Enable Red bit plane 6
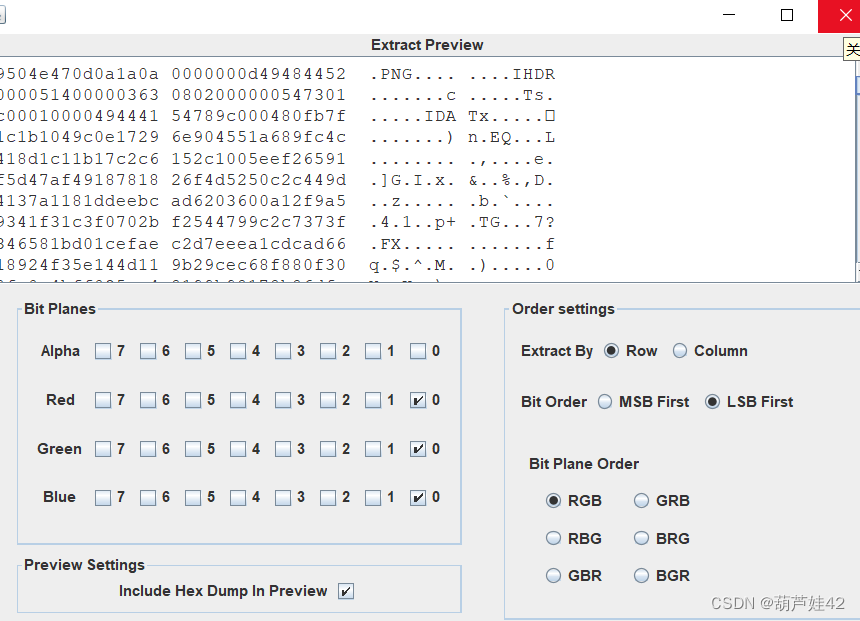The image size is (860, 621). point(148,400)
